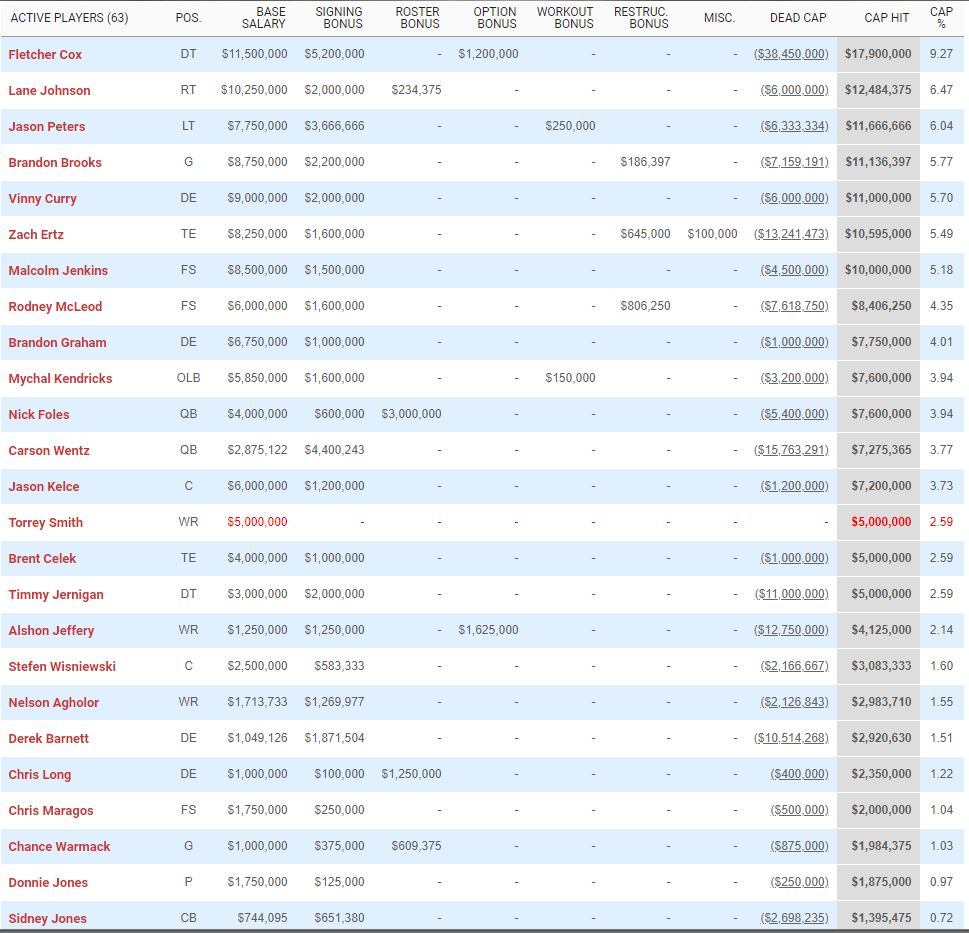969x933 pixels.
Task: Open Torrey Smith player link
Action: click(46, 522)
